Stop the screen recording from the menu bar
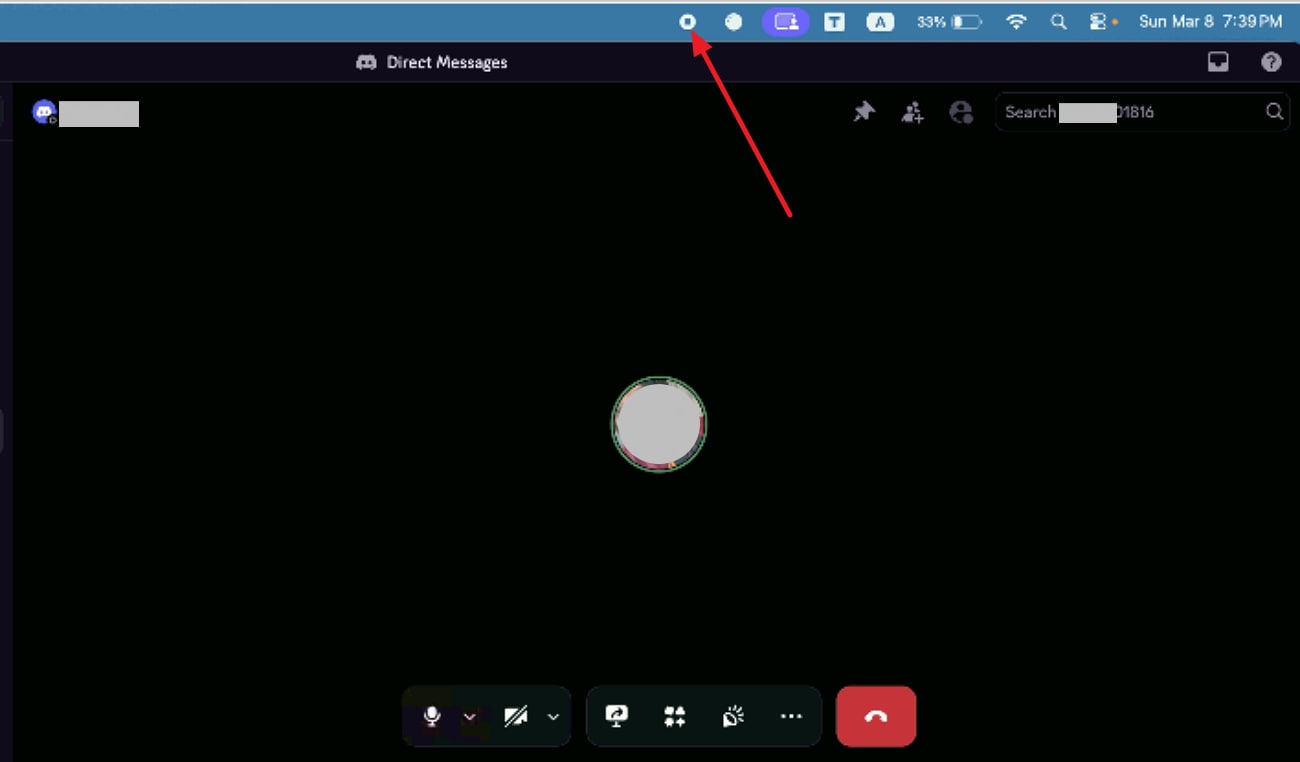1300x762 pixels. (688, 21)
